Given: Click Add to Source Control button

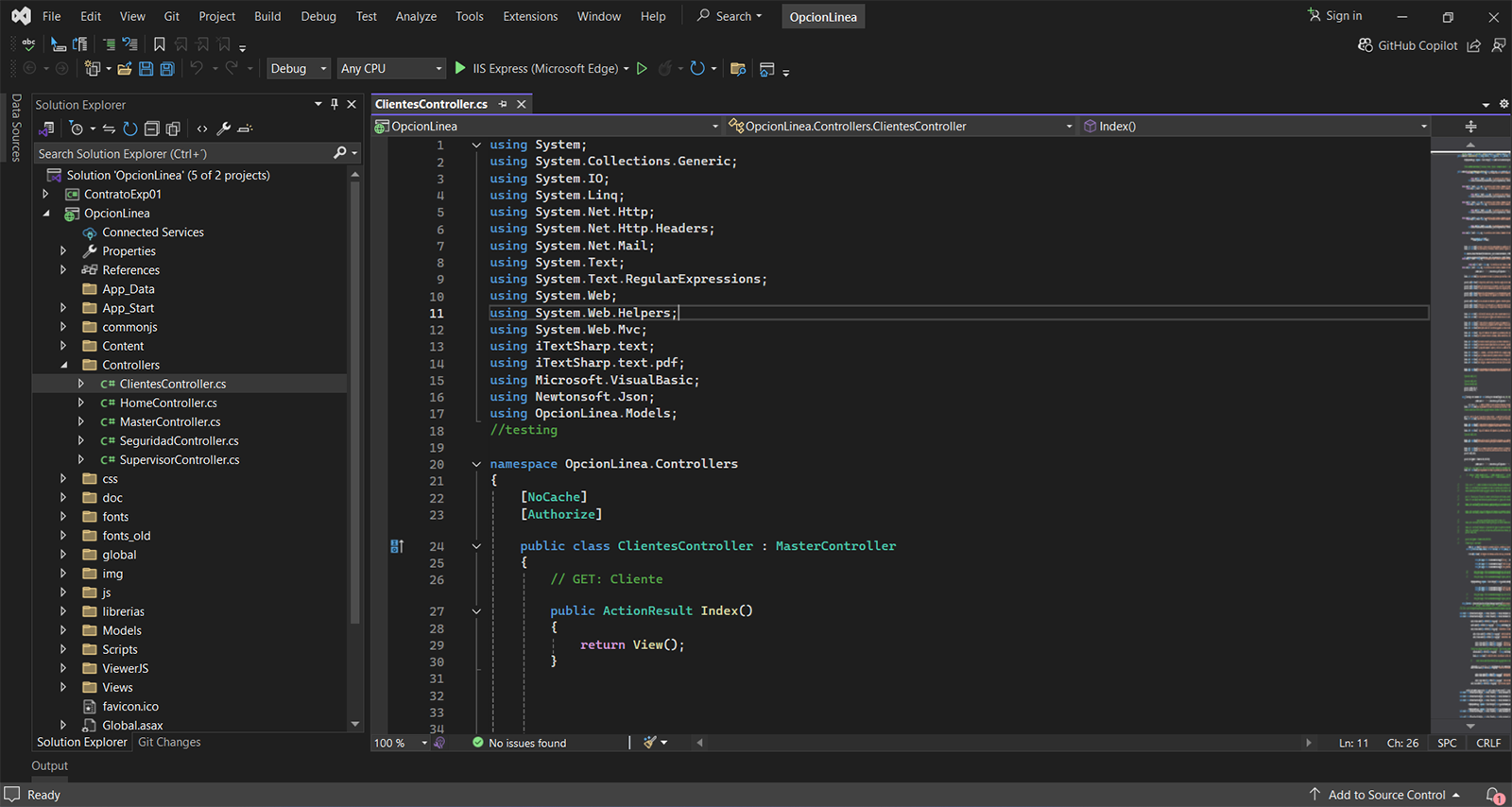Looking at the screenshot, I should (x=1386, y=795).
